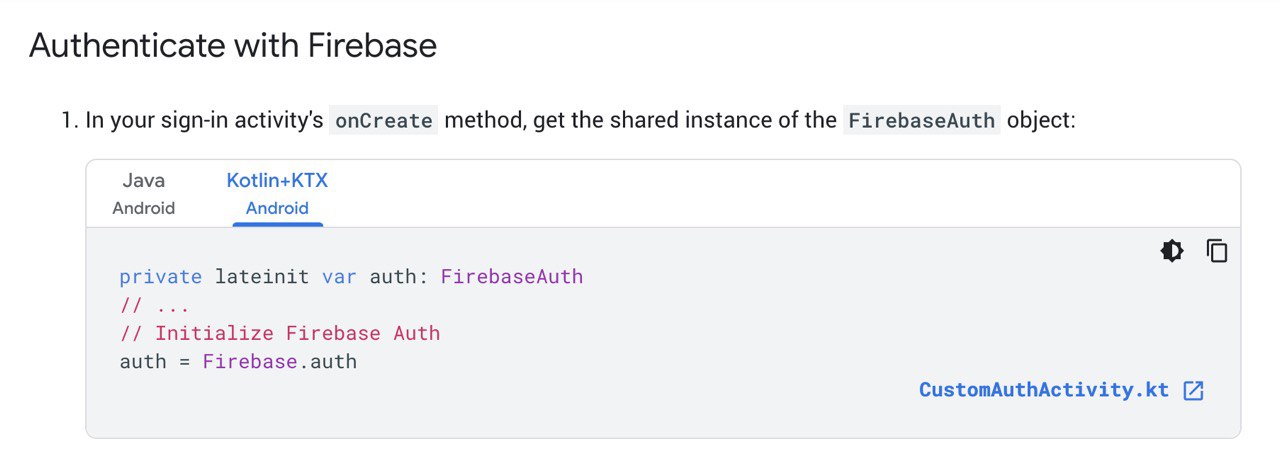Switch to the Java Android tab

pyautogui.click(x=144, y=194)
